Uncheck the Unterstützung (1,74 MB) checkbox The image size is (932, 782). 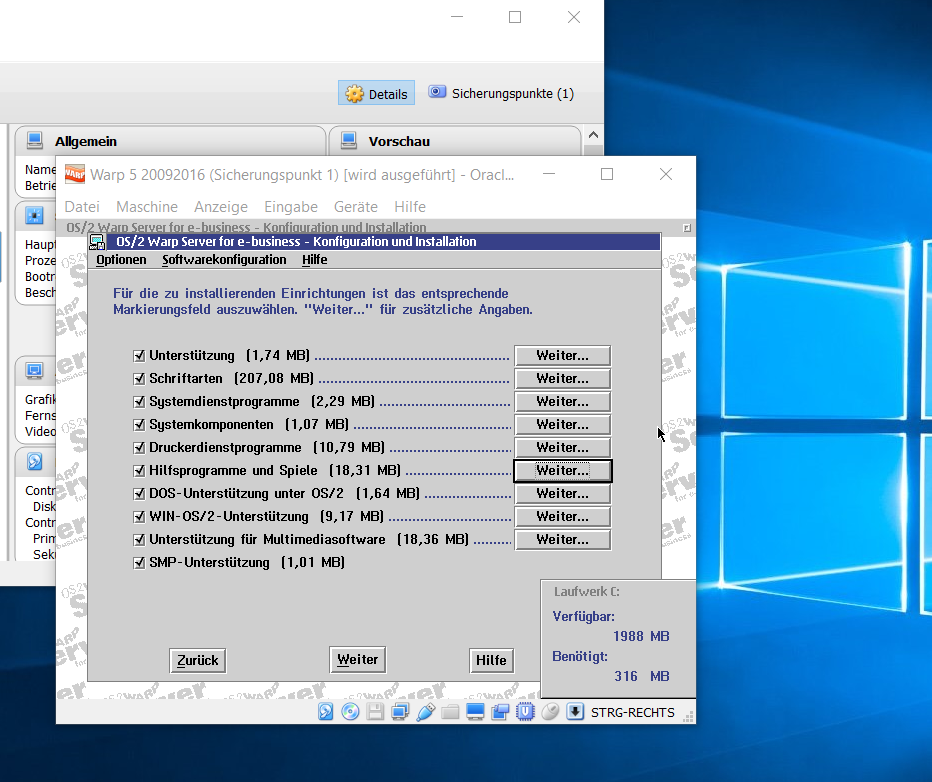pyautogui.click(x=139, y=356)
